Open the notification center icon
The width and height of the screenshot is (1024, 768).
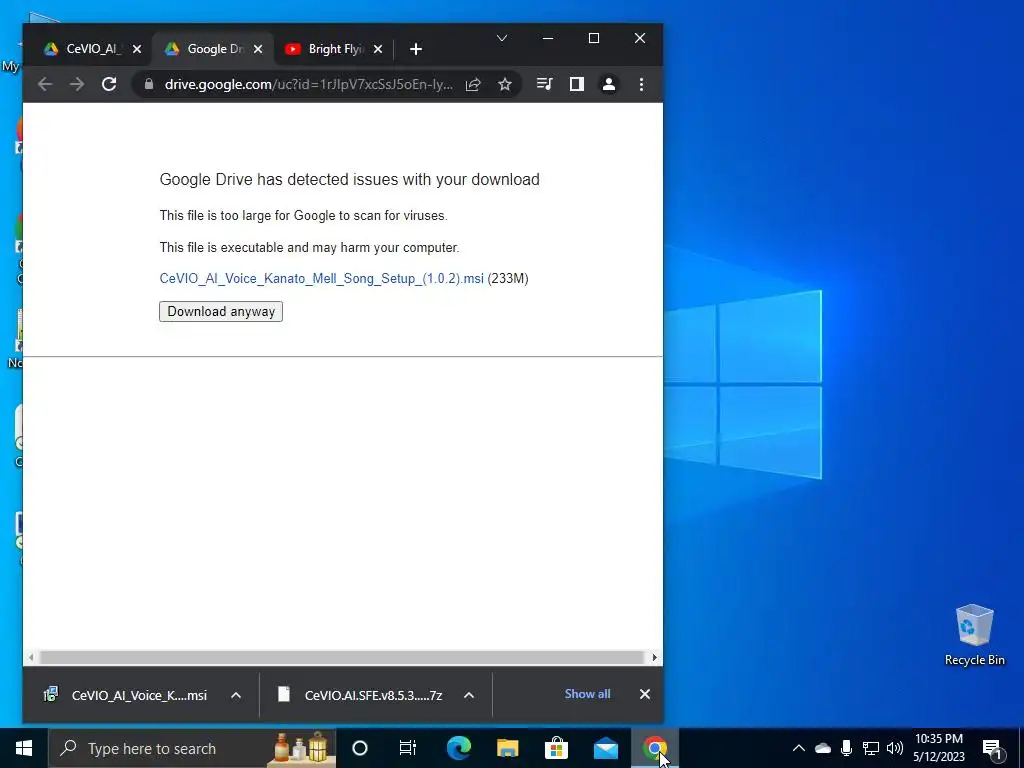click(992, 748)
